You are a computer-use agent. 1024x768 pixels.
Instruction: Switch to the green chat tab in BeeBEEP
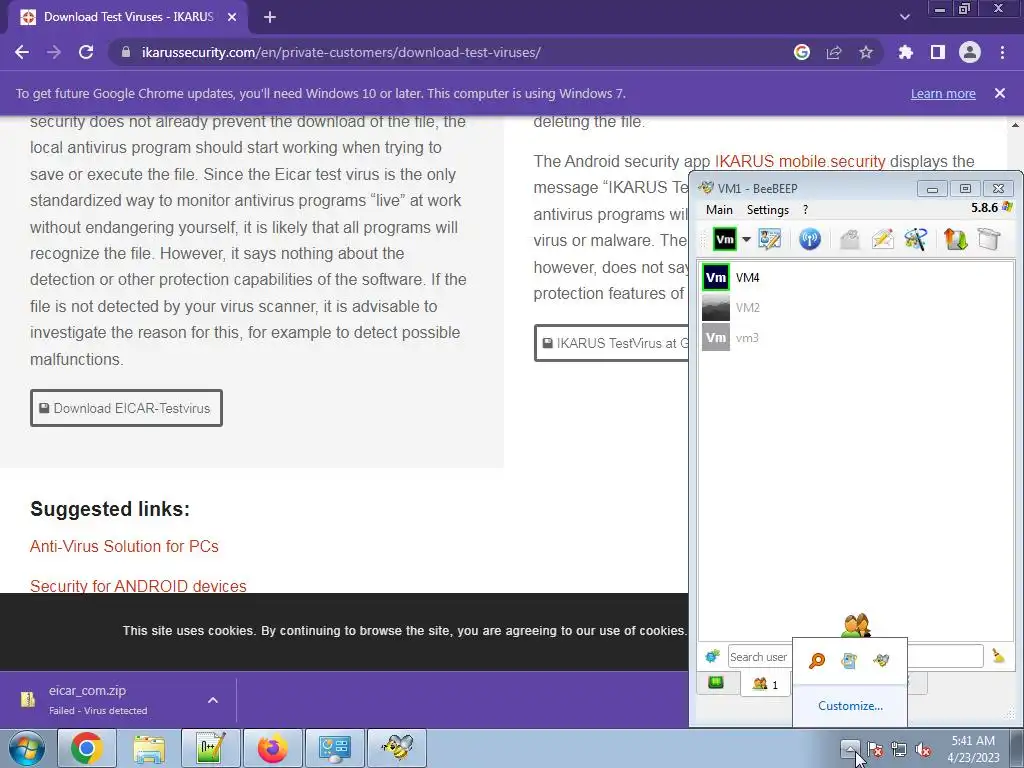[716, 683]
